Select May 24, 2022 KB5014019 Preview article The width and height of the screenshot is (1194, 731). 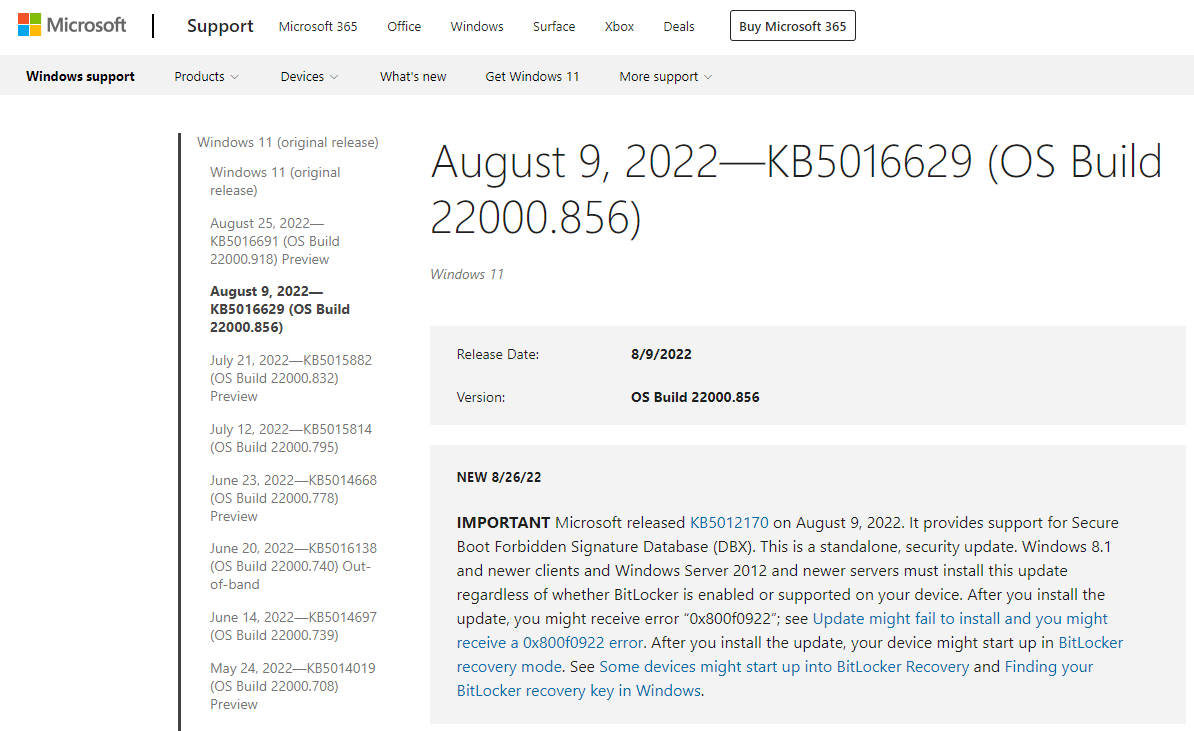tap(292, 686)
